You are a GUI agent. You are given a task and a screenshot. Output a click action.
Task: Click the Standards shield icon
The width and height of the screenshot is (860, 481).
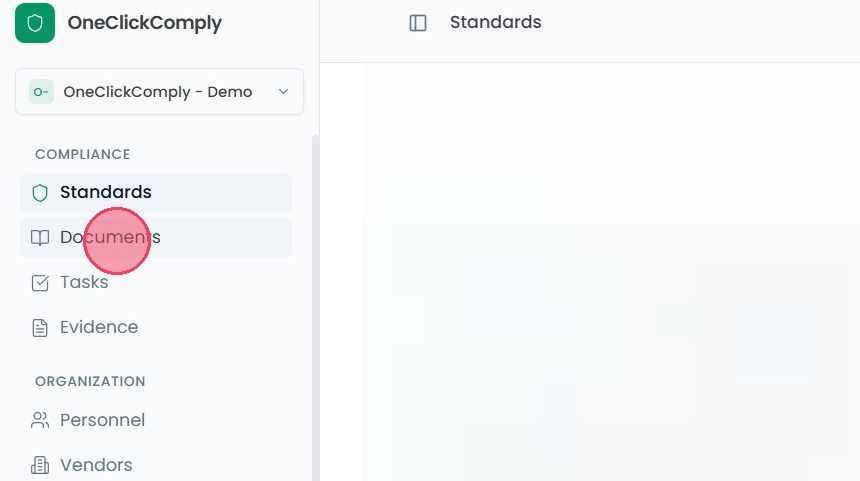click(40, 193)
